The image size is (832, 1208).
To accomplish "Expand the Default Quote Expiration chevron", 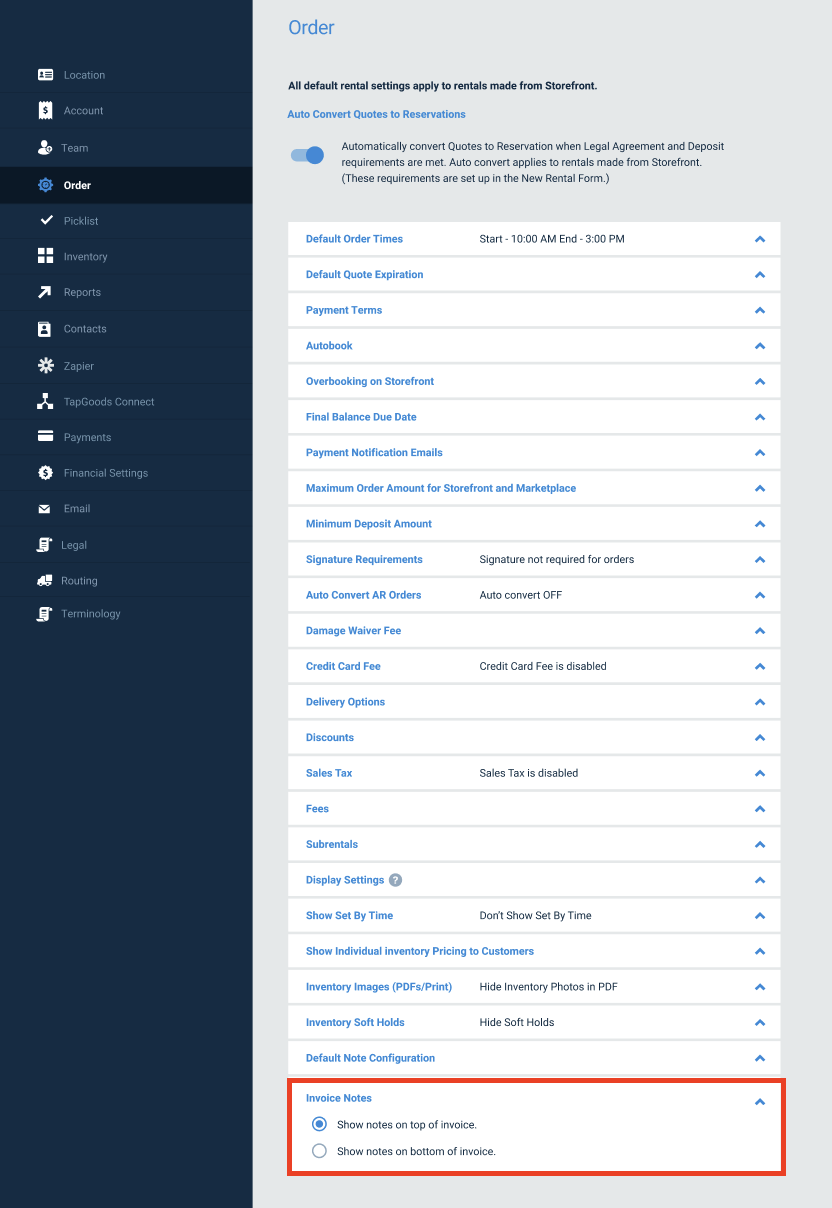I will pyautogui.click(x=760, y=275).
